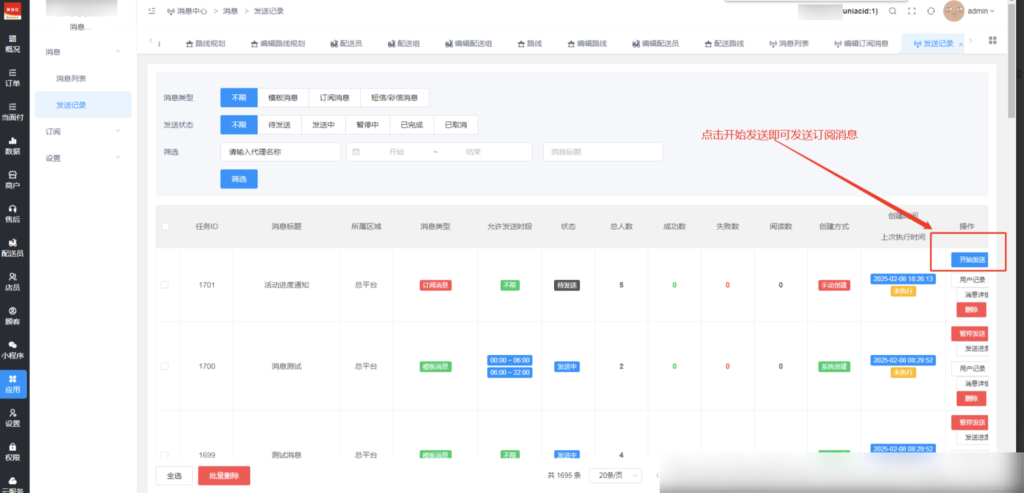1024x493 pixels.
Task: Switch to the 路线规划 tab
Action: click(206, 44)
